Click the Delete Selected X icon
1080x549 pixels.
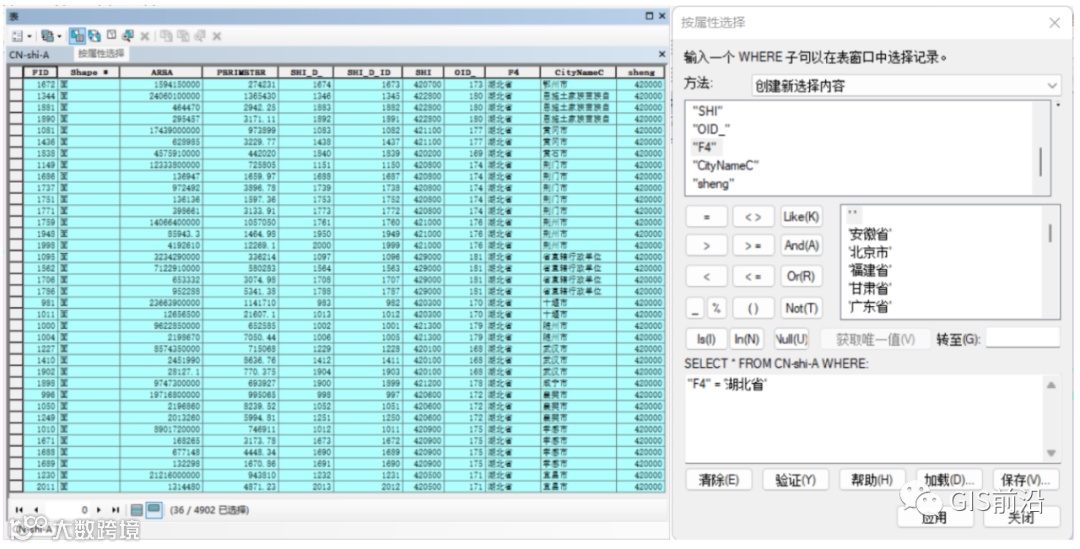pos(145,36)
